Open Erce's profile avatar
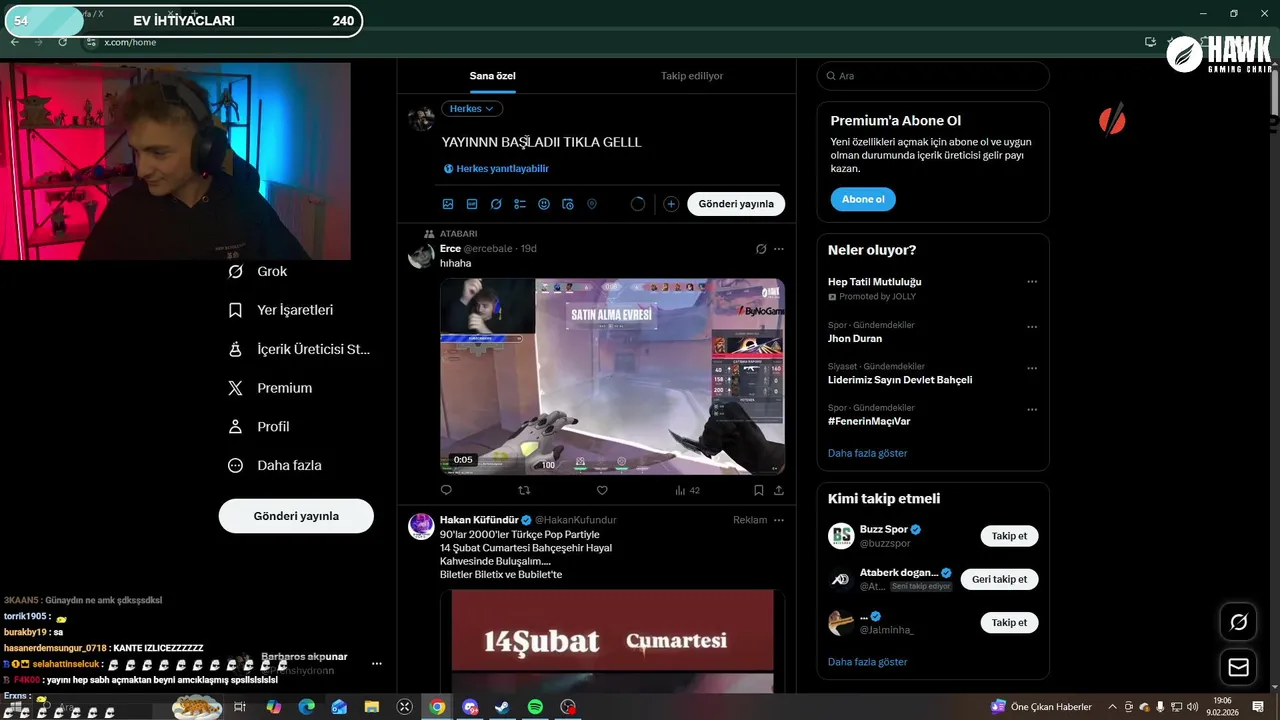Image resolution: width=1280 pixels, height=720 pixels. (x=421, y=256)
